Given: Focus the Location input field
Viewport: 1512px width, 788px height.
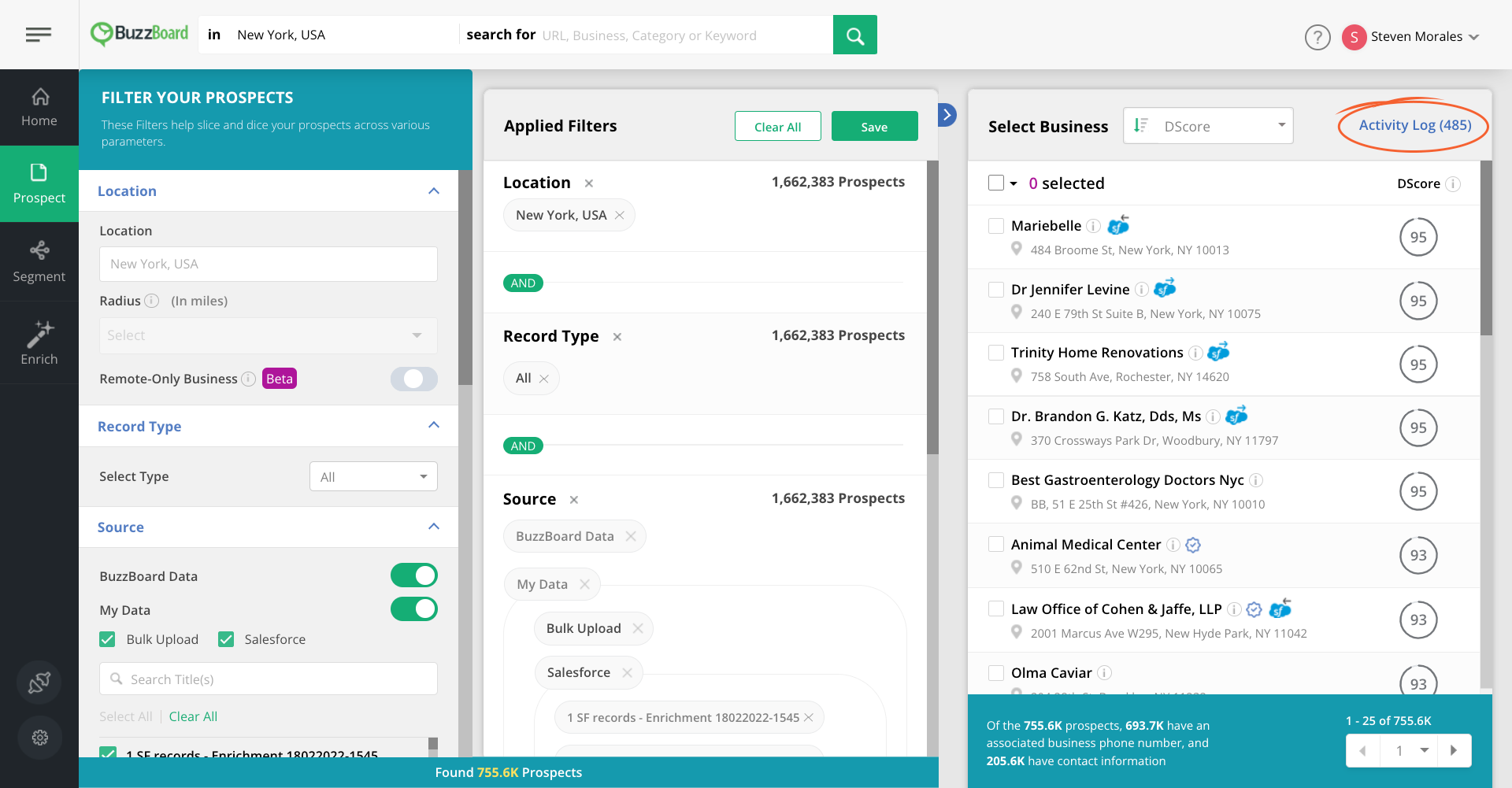Looking at the screenshot, I should coord(269,264).
